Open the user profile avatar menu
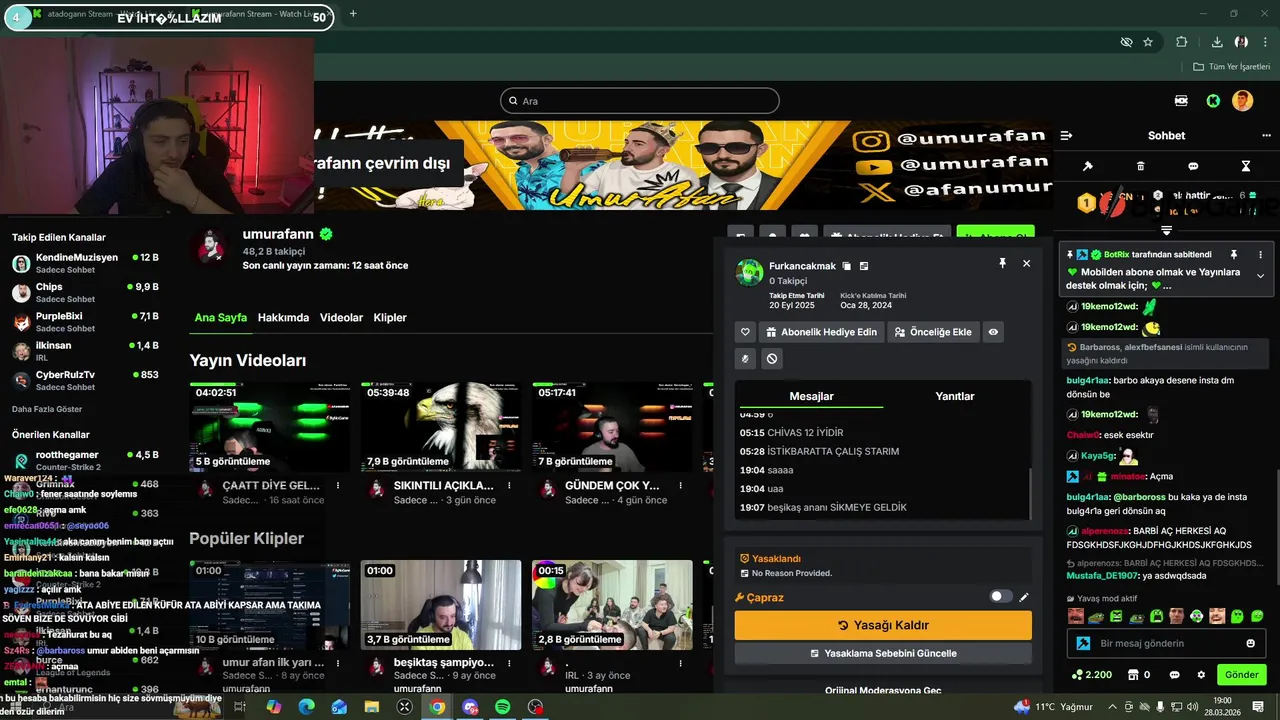This screenshot has height=720, width=1280. click(1242, 101)
